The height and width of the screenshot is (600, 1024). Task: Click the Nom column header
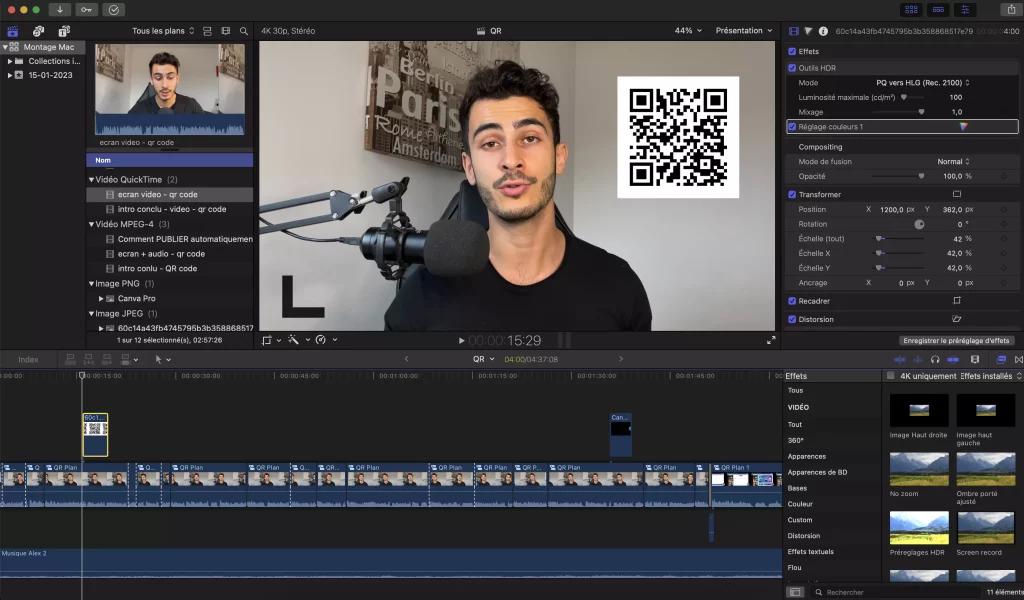169,160
